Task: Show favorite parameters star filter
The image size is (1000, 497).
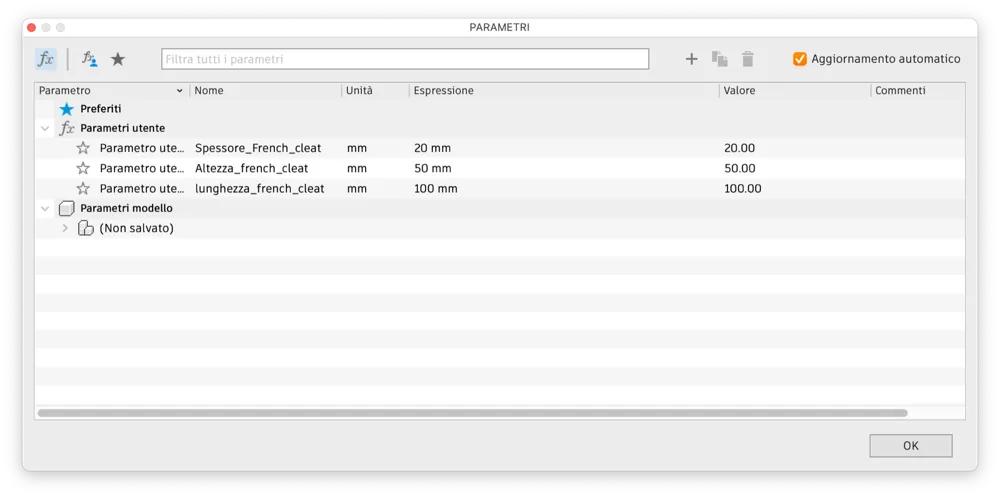Action: 118,59
